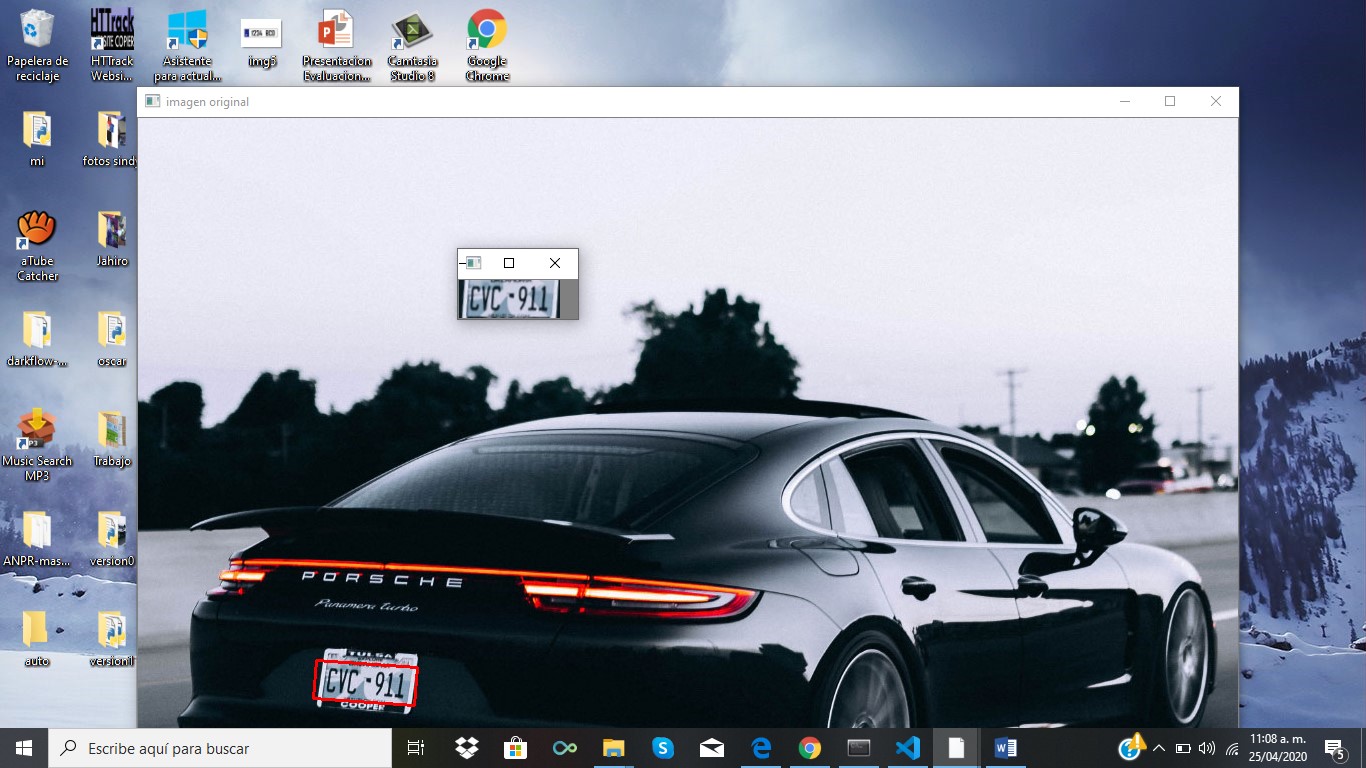This screenshot has width=1366, height=768.
Task: Close the 'imagen original' window
Action: pos(1216,101)
